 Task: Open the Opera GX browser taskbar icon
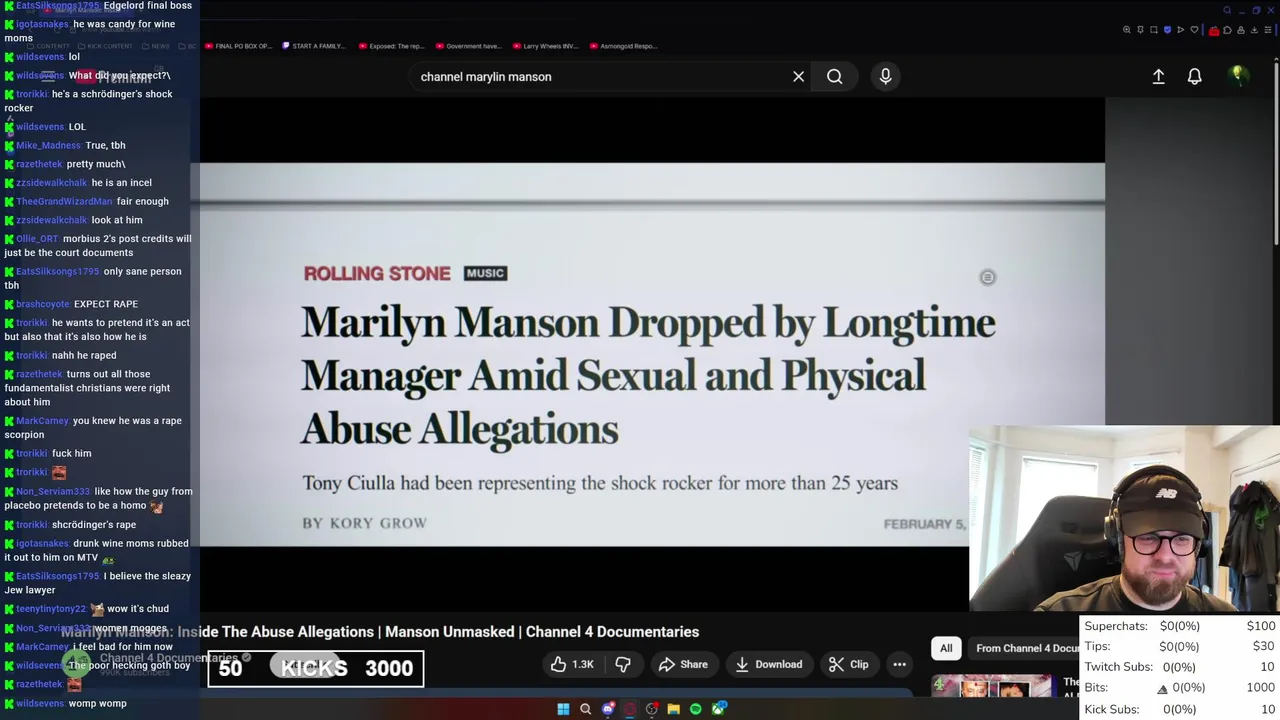pos(630,709)
